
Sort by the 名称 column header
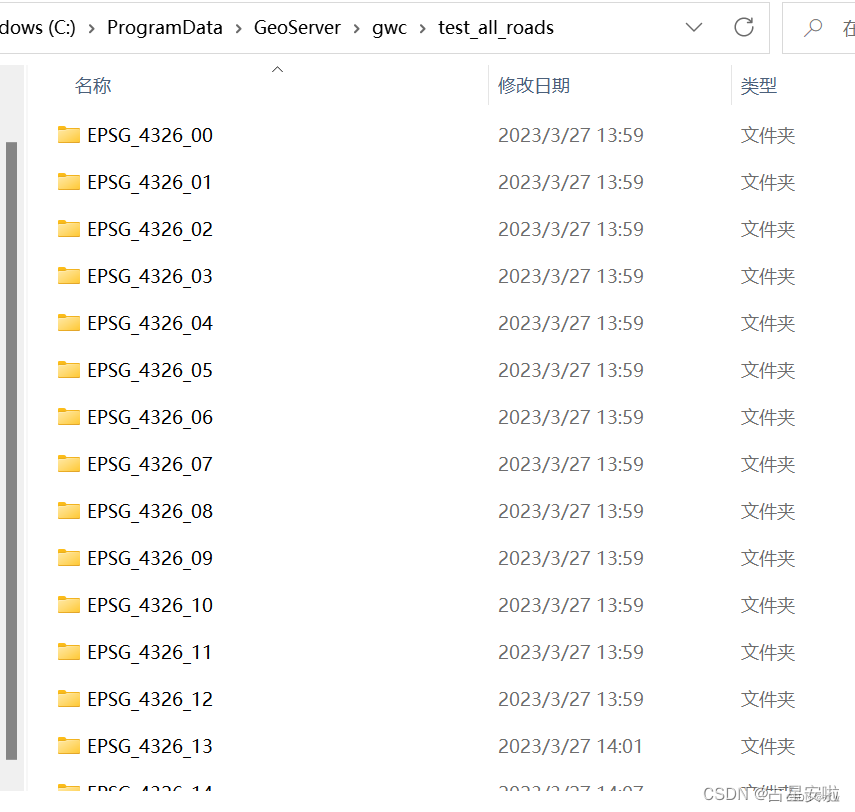[x=93, y=86]
